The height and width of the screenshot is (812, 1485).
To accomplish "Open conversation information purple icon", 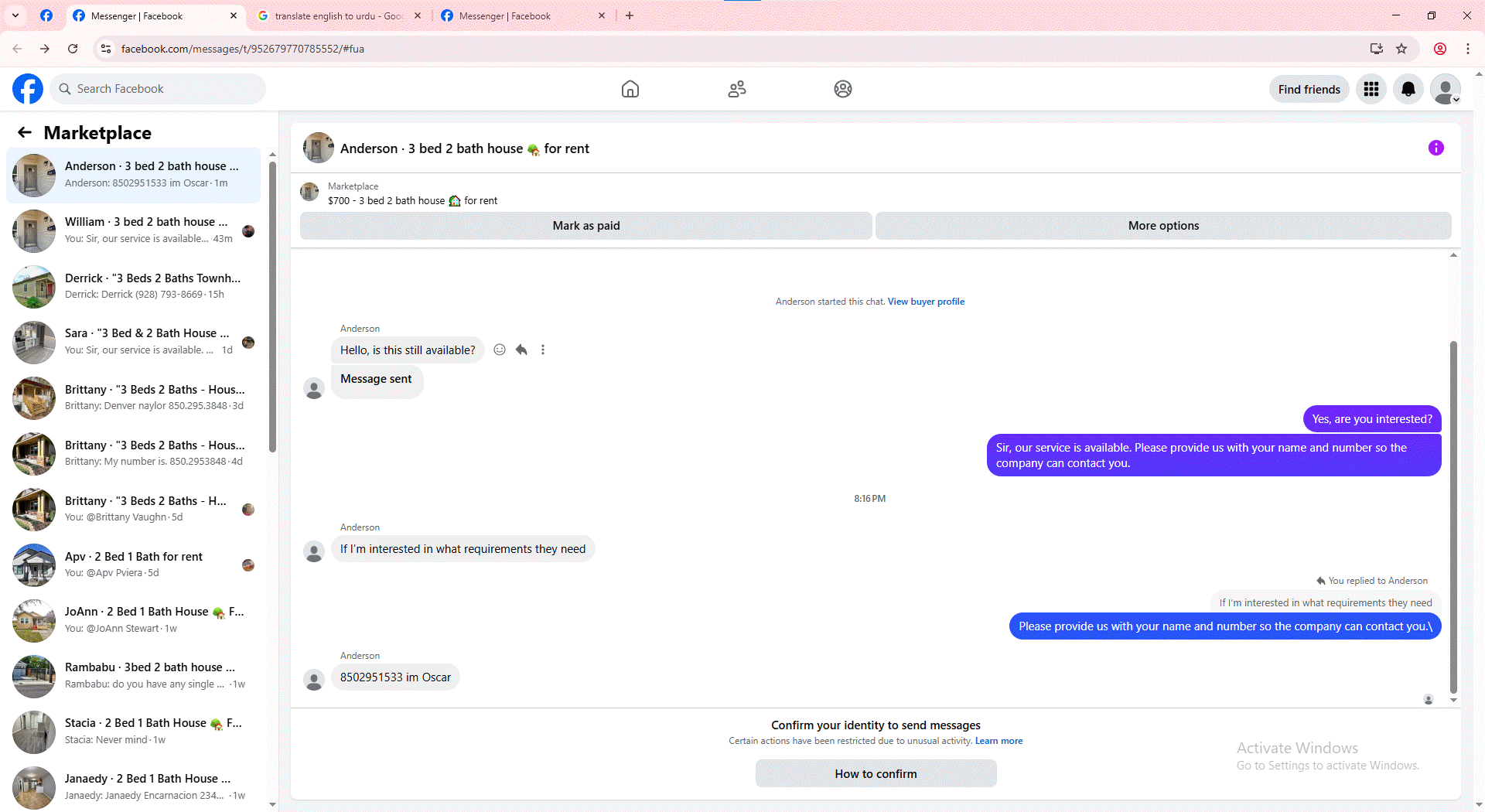I will coord(1436,148).
